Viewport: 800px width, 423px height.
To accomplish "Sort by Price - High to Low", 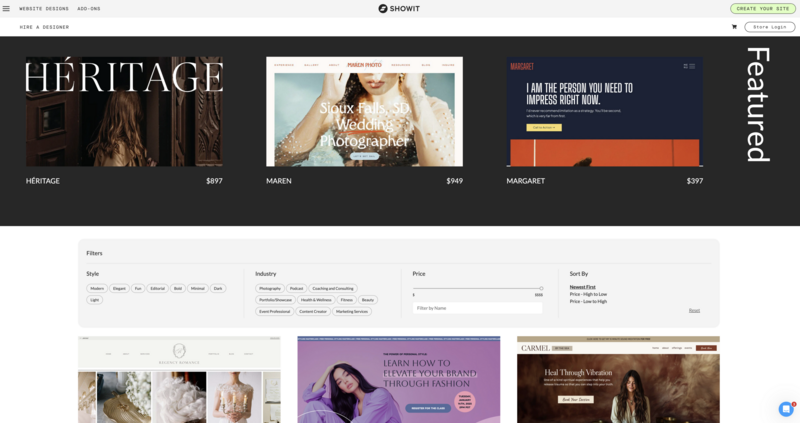I will coord(588,294).
